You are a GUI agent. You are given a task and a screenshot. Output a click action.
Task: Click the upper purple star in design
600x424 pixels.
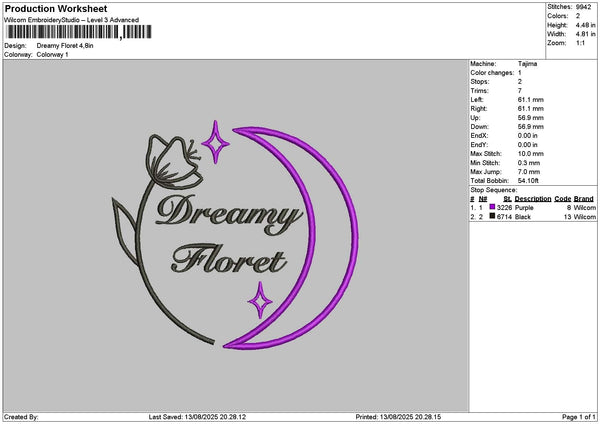pyautogui.click(x=214, y=142)
